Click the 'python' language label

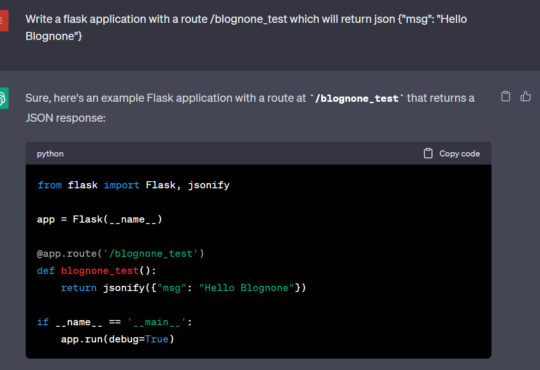[x=50, y=154]
